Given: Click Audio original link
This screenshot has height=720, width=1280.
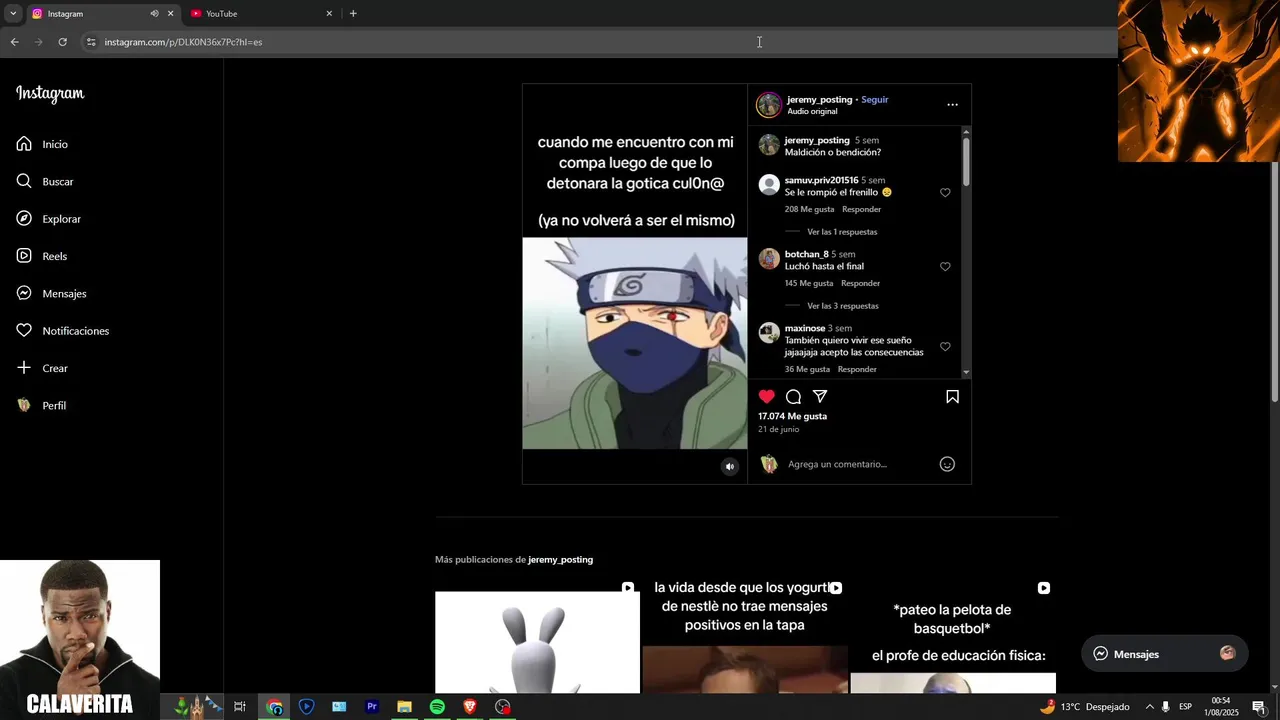Looking at the screenshot, I should [812, 111].
